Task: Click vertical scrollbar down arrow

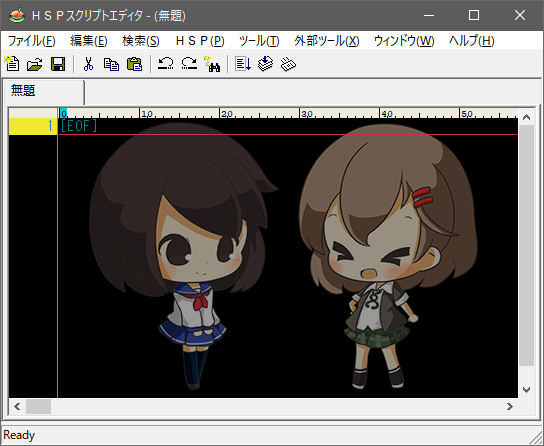Action: tap(526, 390)
